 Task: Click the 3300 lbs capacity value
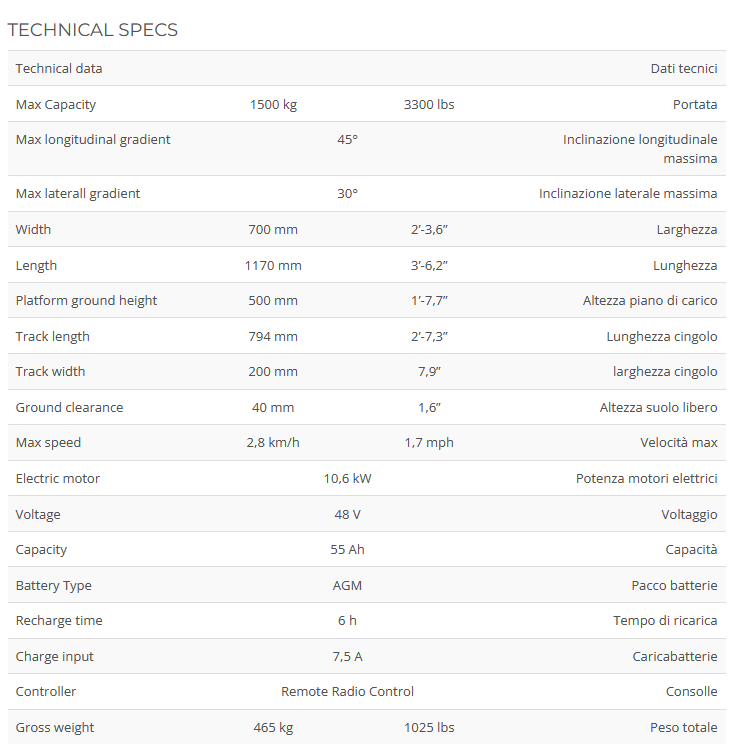click(x=429, y=104)
